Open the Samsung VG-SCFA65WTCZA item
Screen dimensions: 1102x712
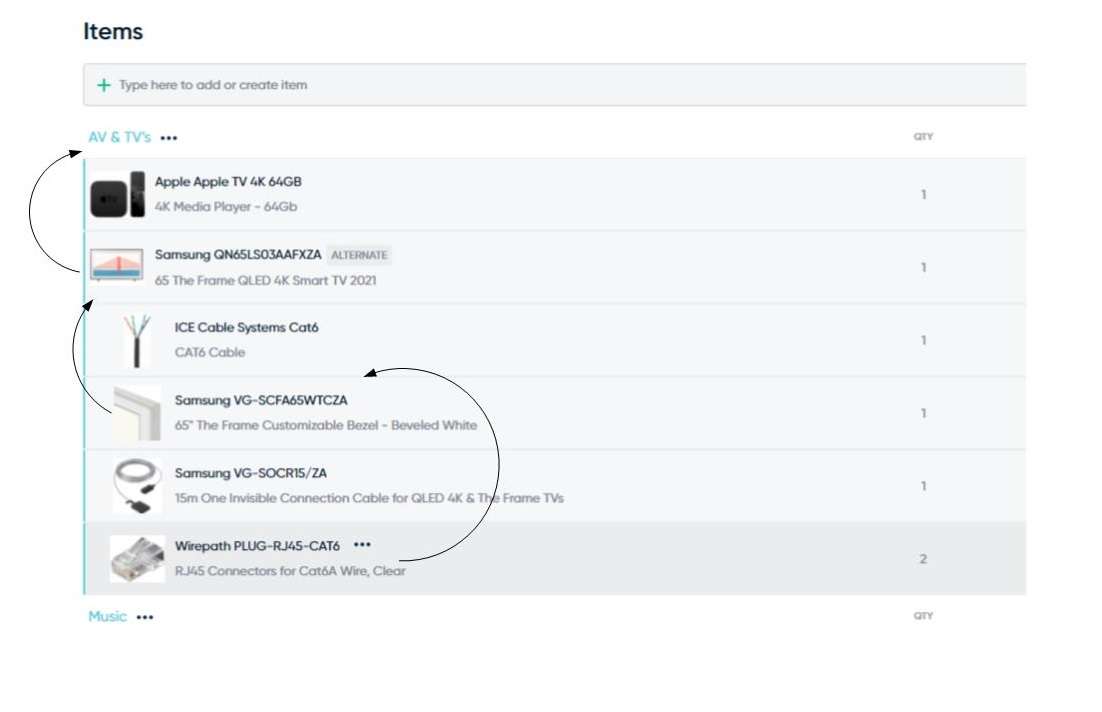261,400
